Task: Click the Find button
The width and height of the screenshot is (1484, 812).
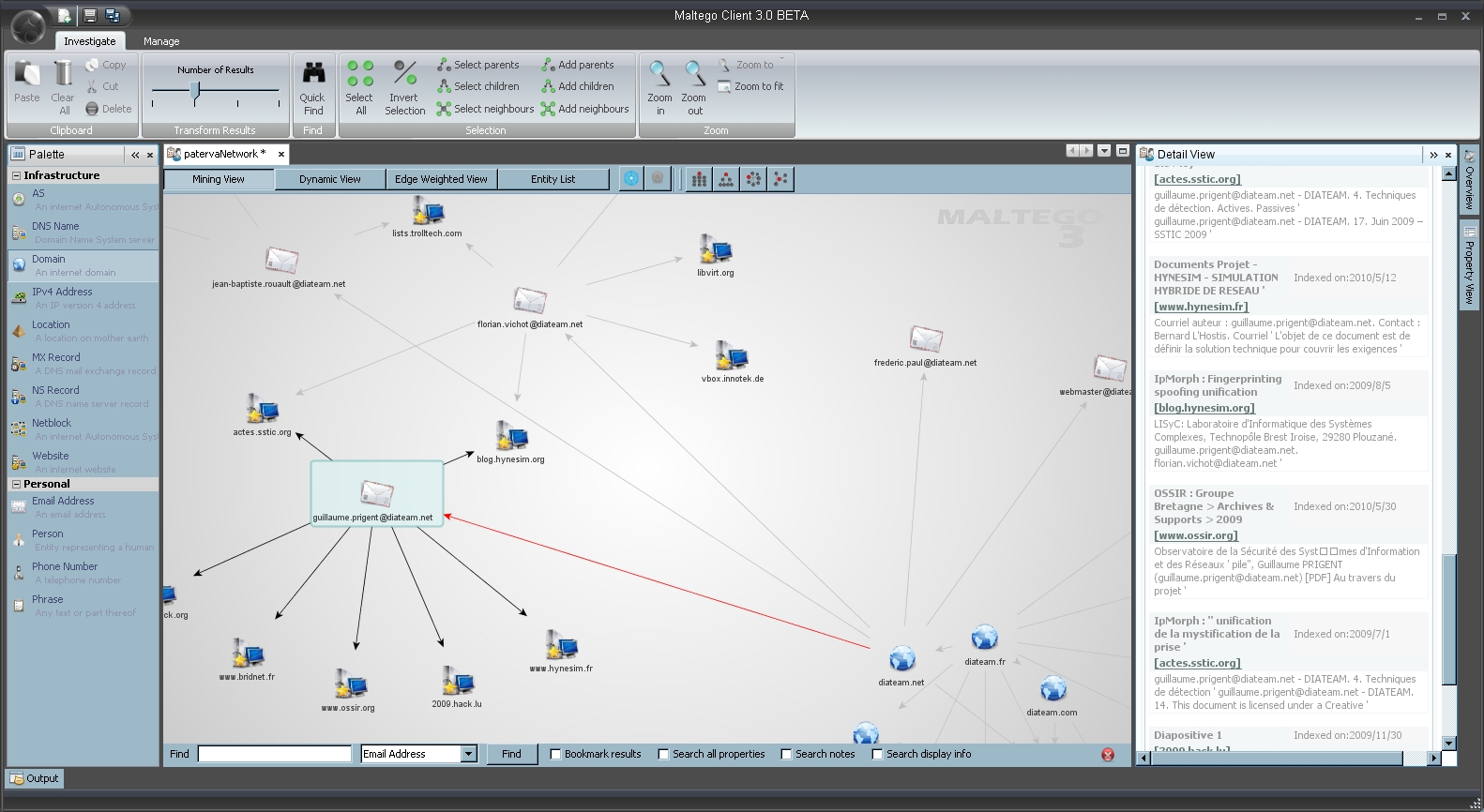Action: point(511,754)
